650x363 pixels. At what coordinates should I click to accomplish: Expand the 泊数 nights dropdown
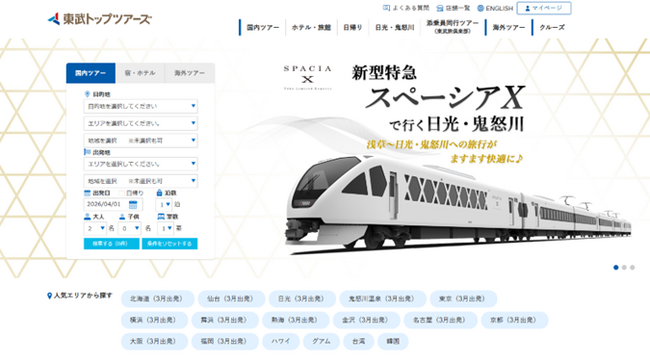point(164,204)
